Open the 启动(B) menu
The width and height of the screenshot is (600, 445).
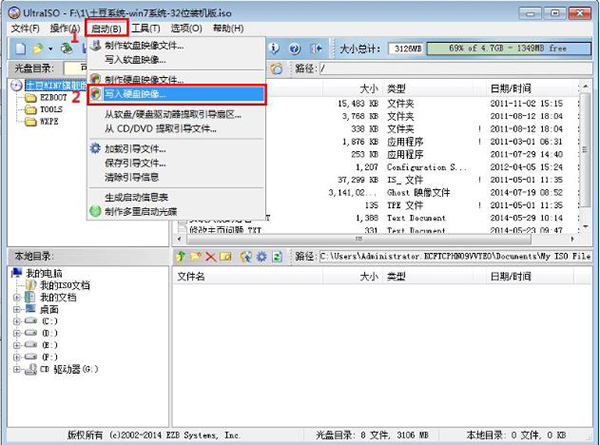click(x=106, y=28)
